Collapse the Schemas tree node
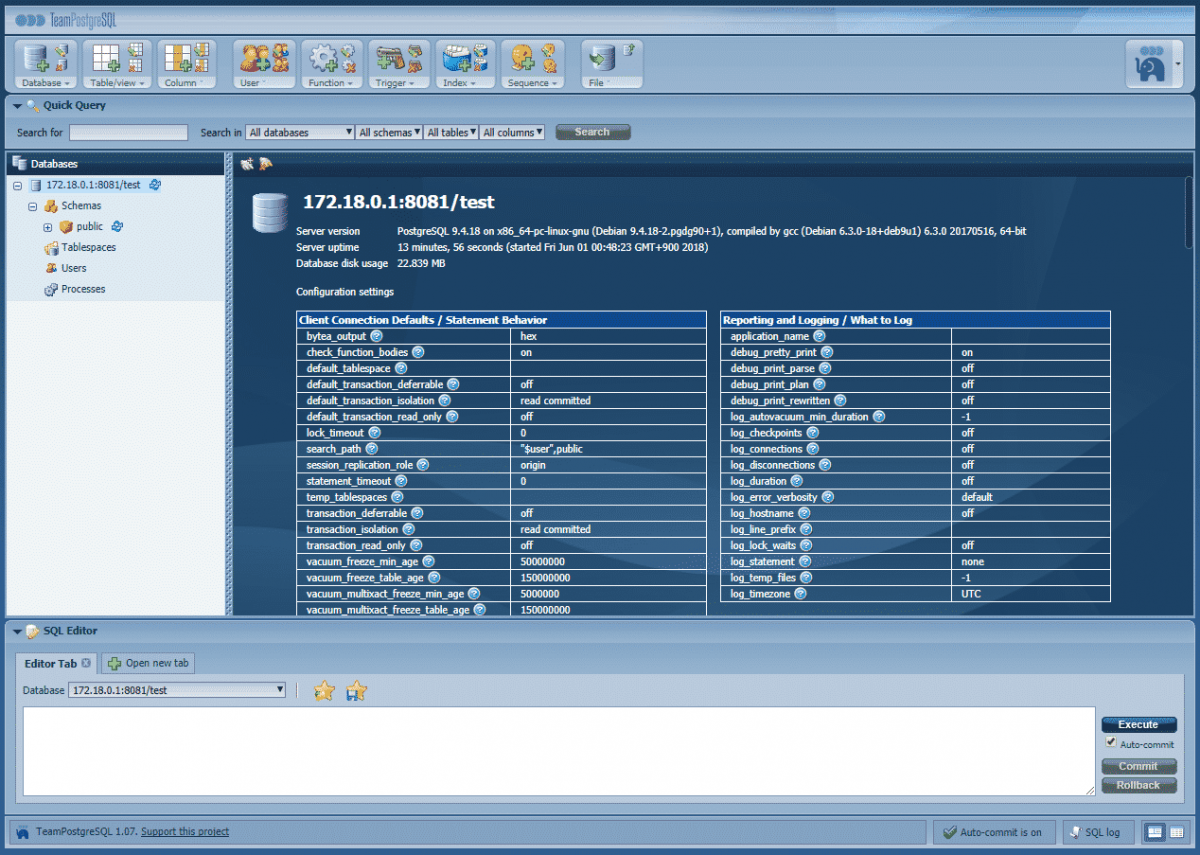 [32, 206]
